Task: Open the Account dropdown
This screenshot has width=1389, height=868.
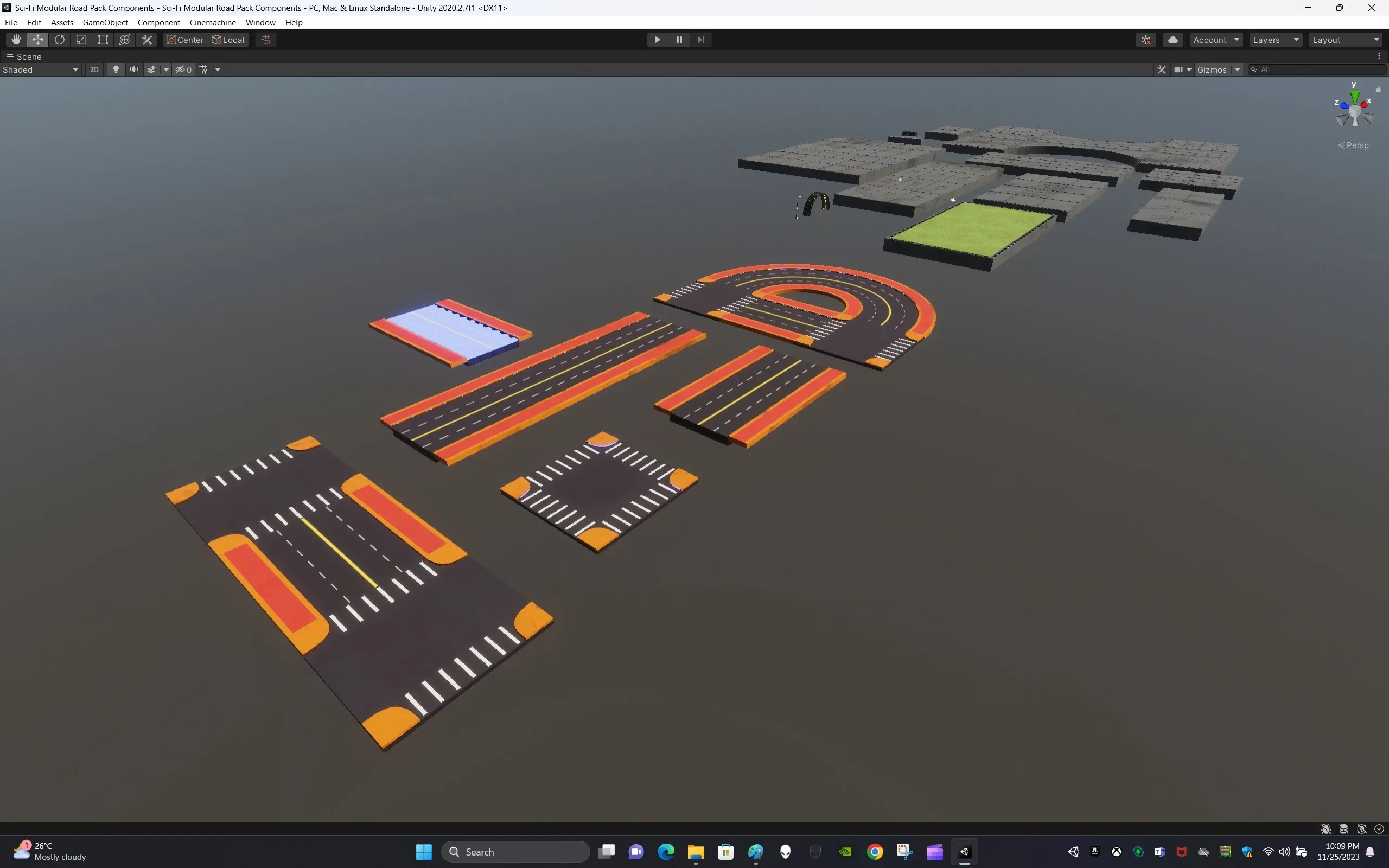Action: (x=1216, y=40)
